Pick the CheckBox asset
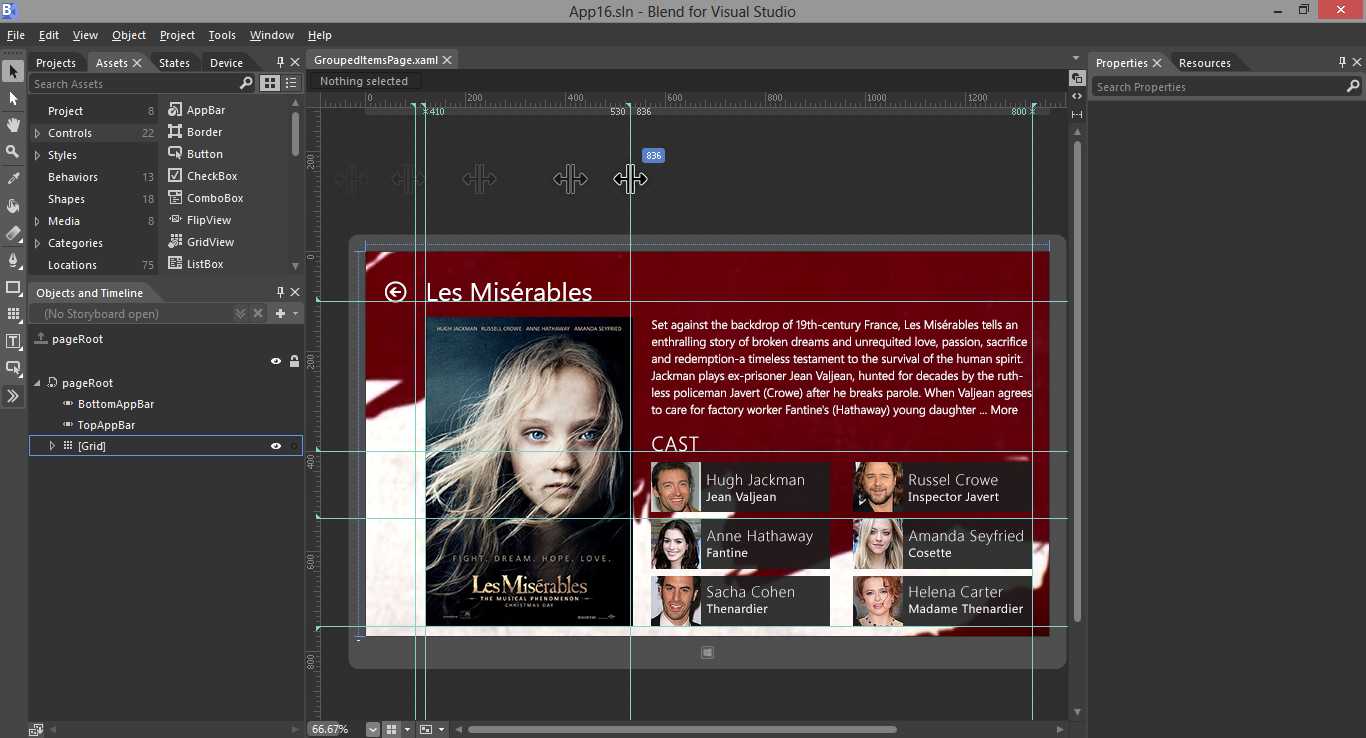 [x=202, y=176]
